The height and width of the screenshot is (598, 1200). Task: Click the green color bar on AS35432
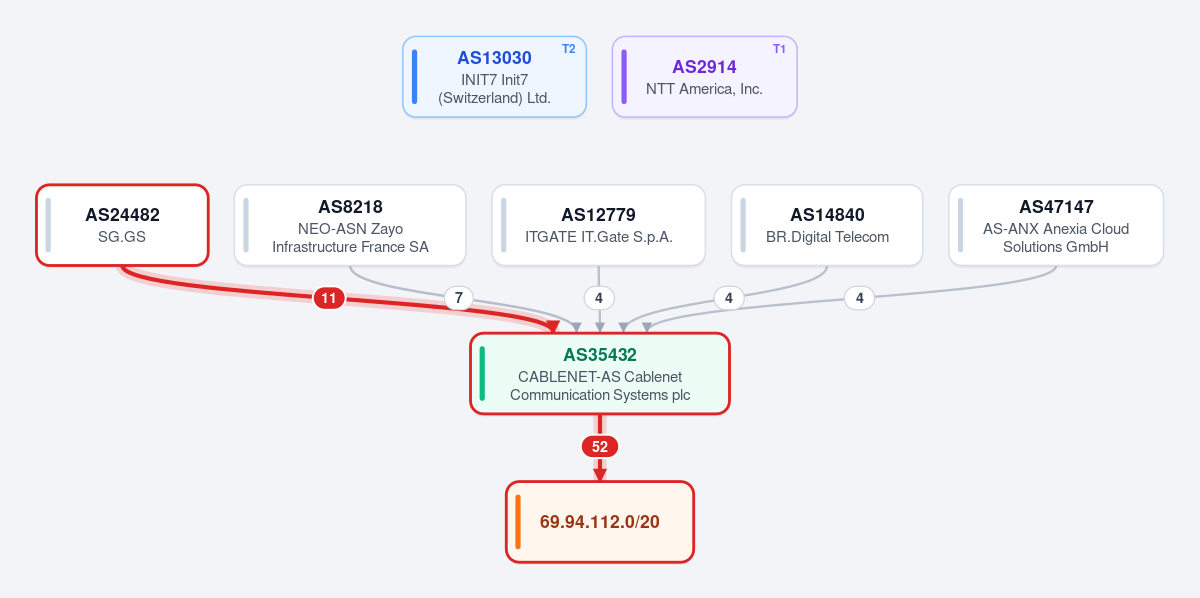coord(482,373)
